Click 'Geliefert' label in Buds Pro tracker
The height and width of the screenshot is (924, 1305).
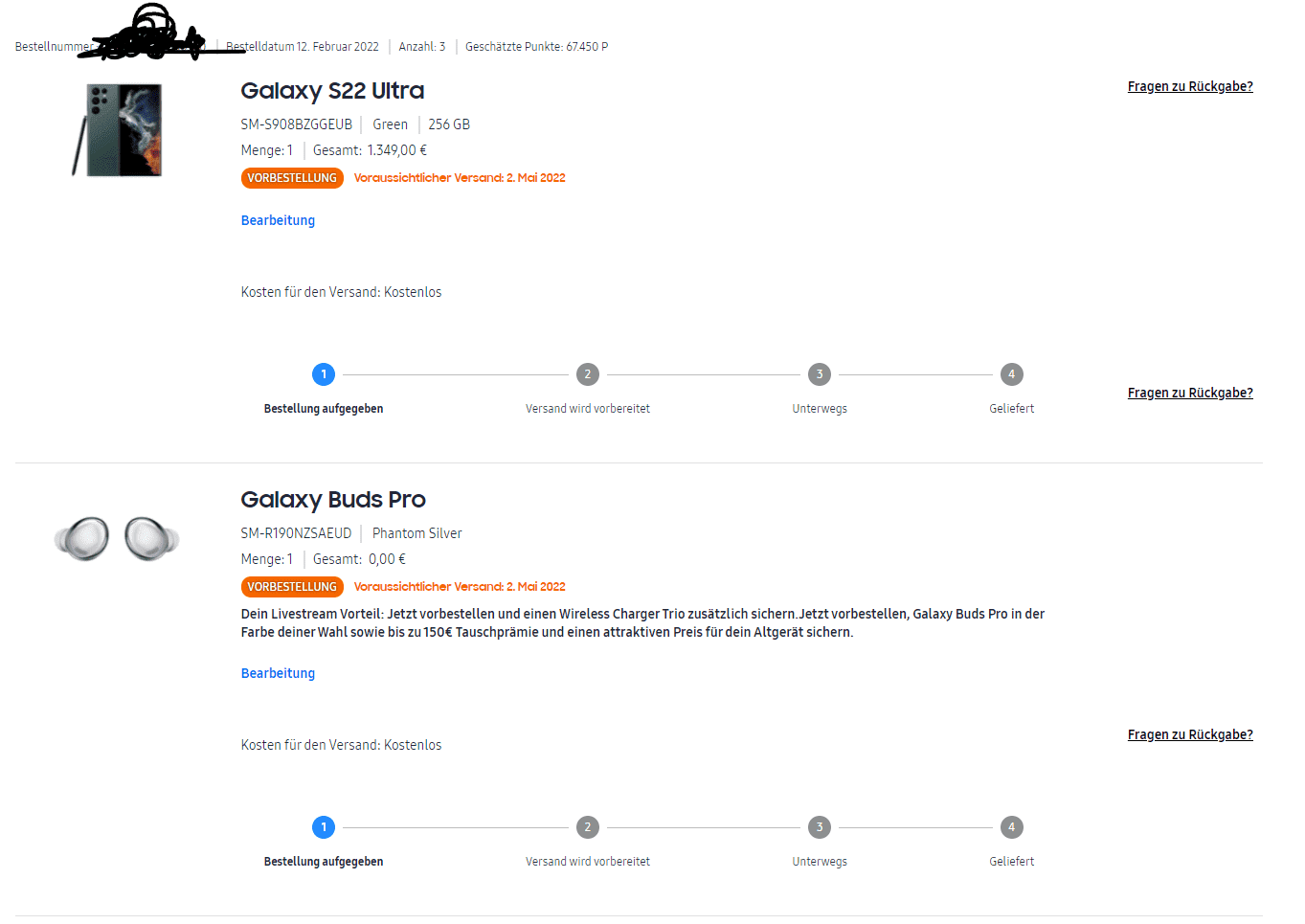1012,862
